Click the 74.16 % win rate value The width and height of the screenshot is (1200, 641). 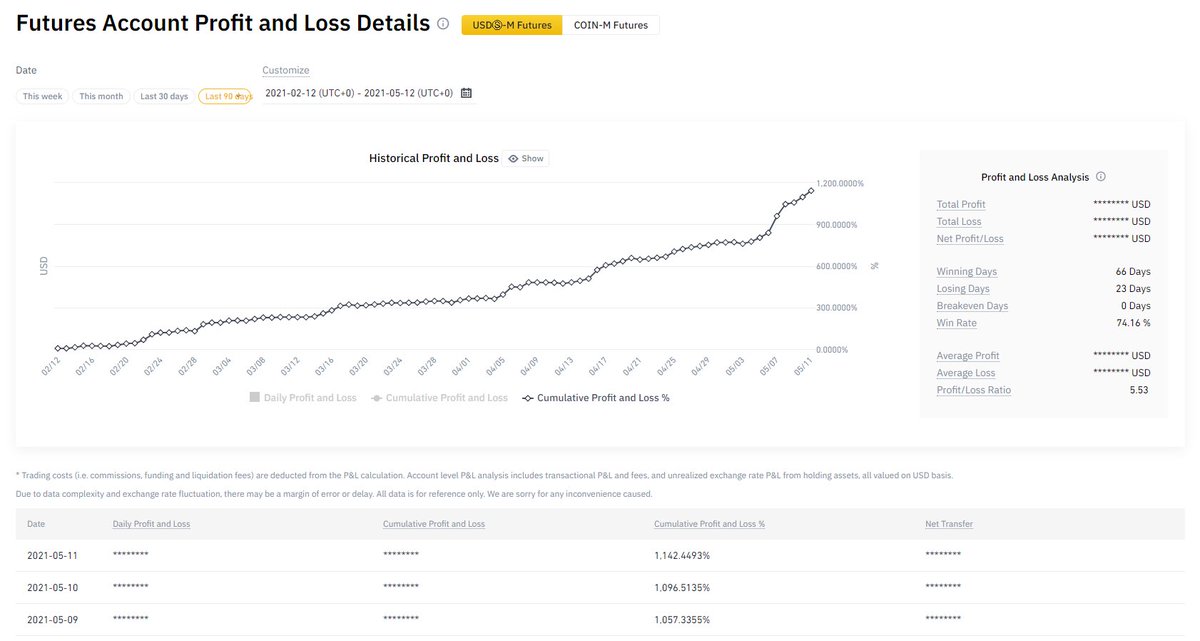(1133, 322)
